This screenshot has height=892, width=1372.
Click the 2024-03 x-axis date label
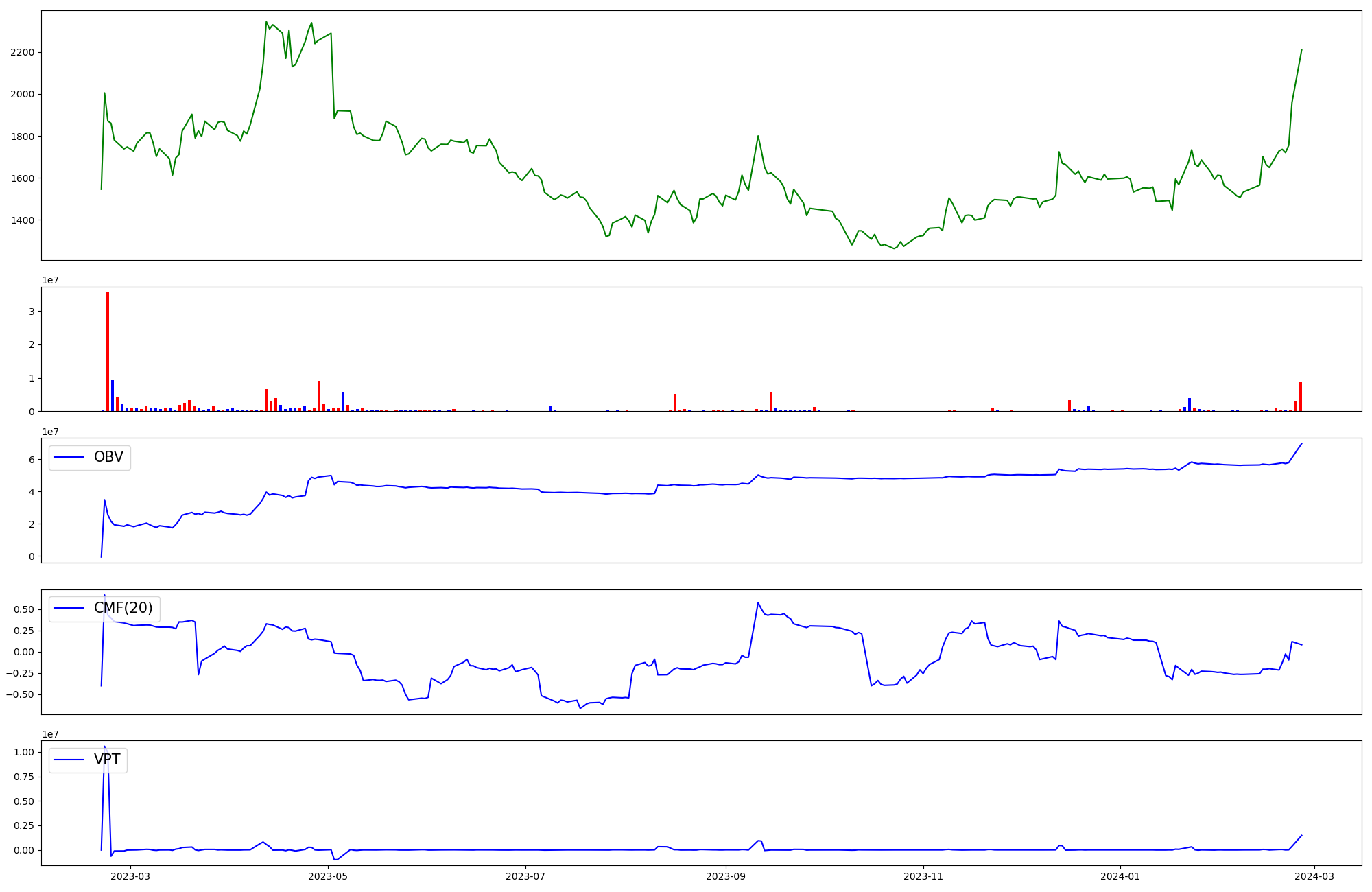[1314, 876]
